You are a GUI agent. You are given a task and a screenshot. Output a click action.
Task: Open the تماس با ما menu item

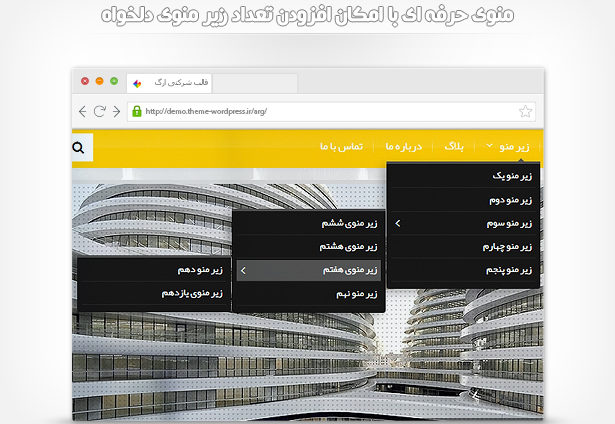tap(341, 147)
